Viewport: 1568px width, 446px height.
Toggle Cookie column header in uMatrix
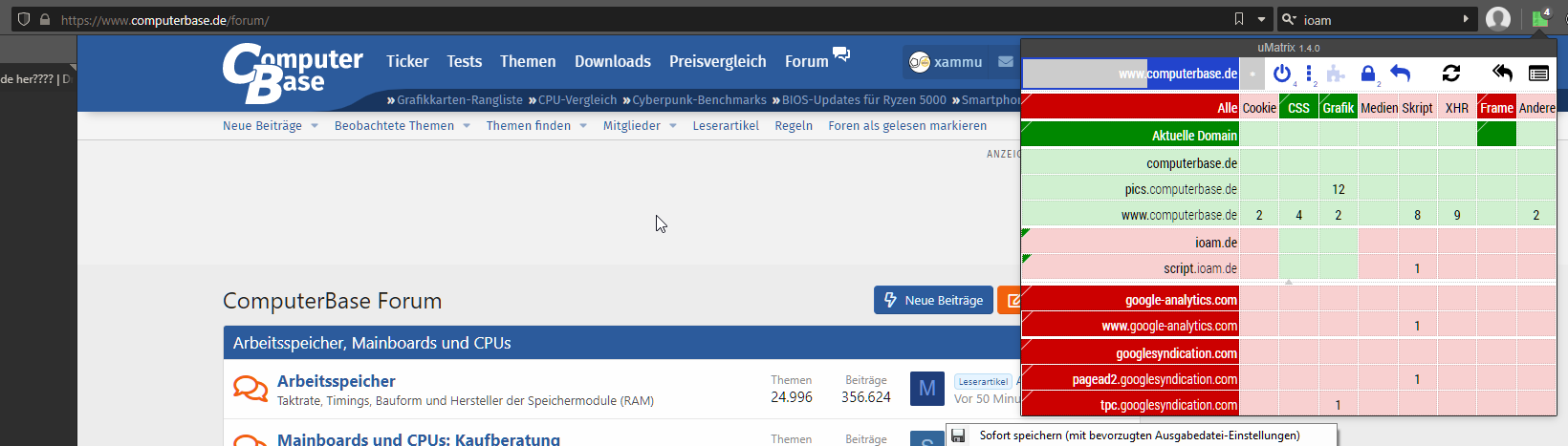coord(1259,108)
